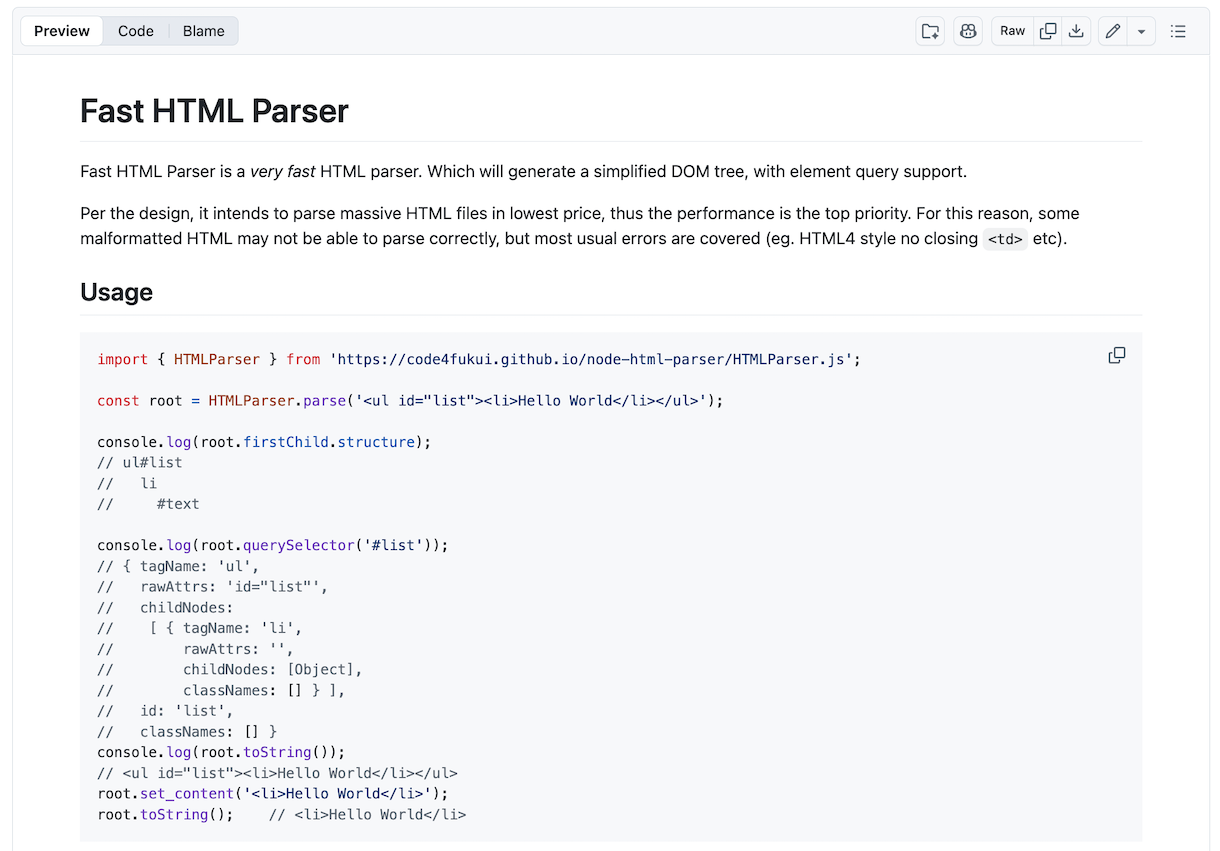The width and height of the screenshot is (1220, 851).
Task: Click the Usage section heading
Action: 116,292
